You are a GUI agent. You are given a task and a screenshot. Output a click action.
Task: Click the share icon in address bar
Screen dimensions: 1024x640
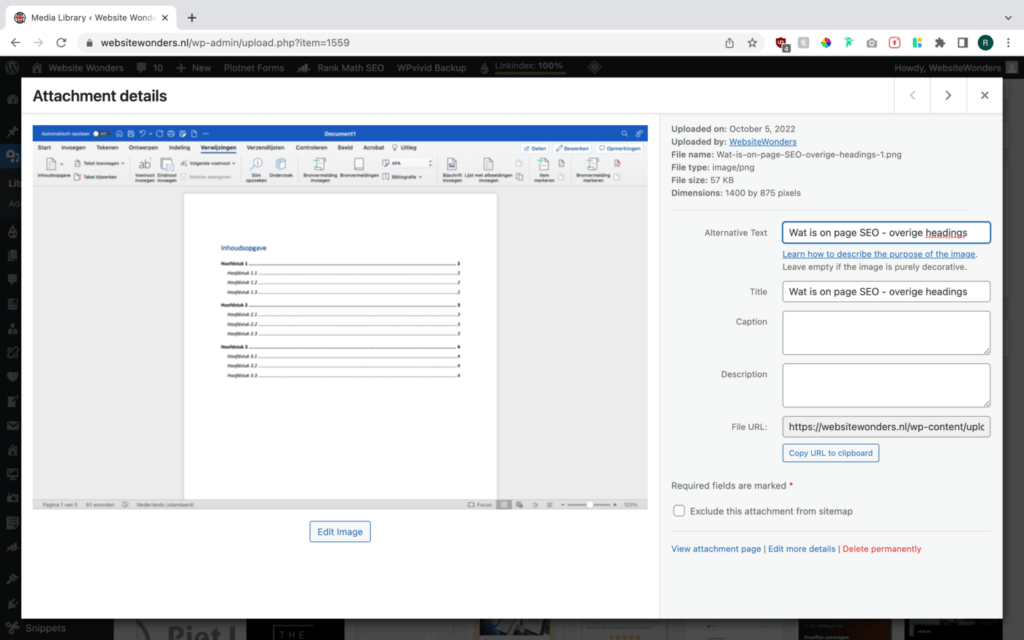730,43
